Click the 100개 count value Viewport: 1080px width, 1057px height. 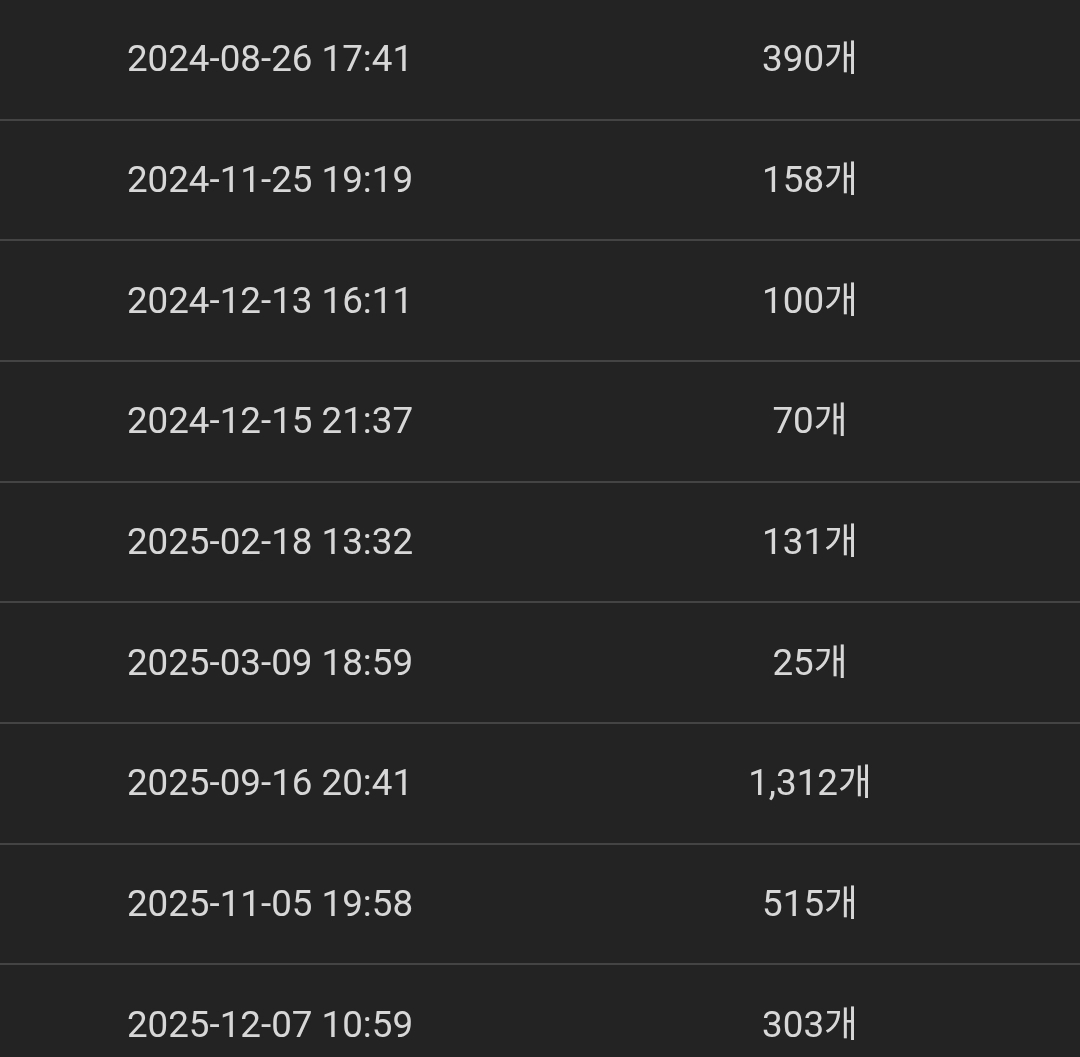[809, 301]
